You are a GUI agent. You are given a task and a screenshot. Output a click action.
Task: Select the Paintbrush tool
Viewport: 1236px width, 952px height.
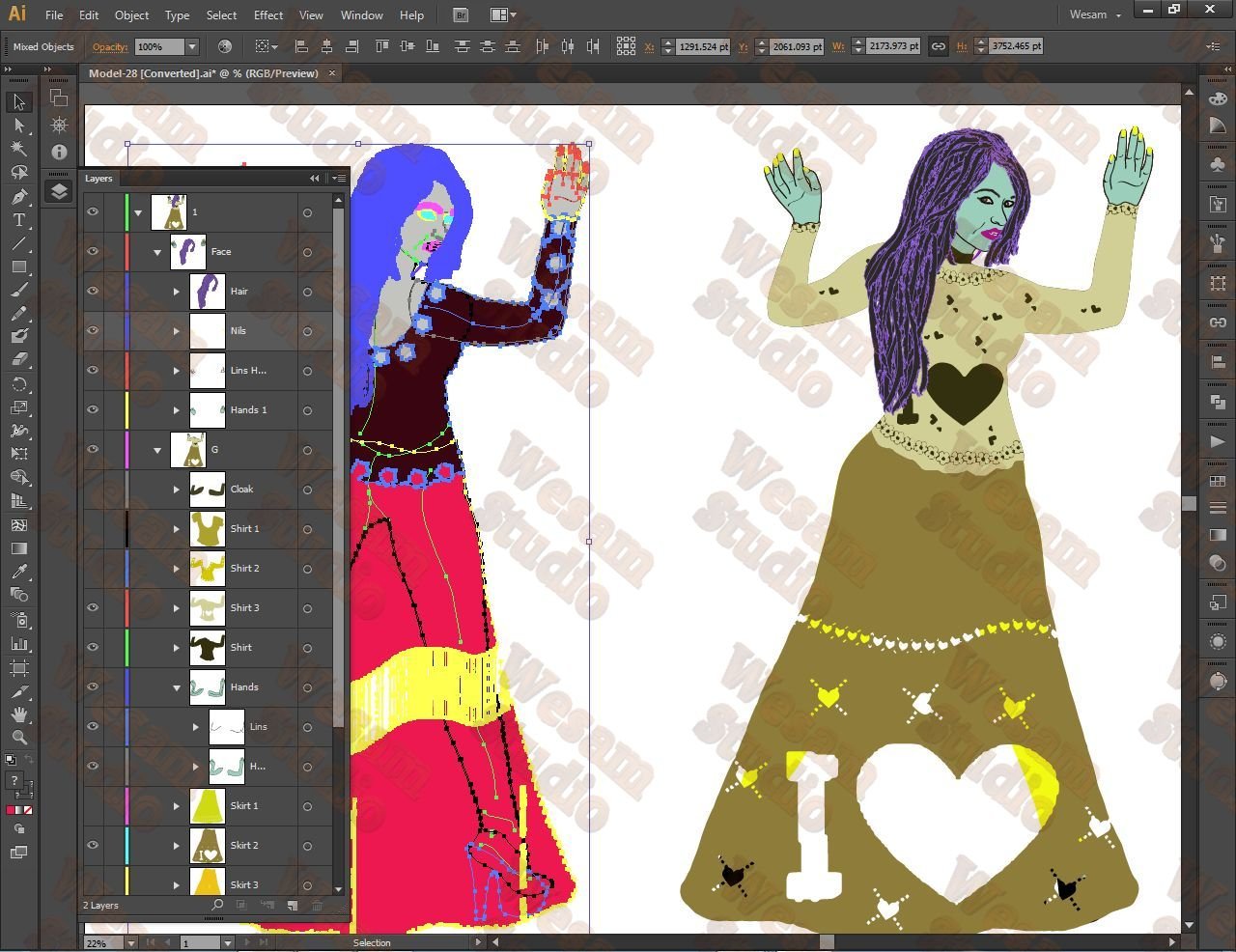click(x=19, y=290)
